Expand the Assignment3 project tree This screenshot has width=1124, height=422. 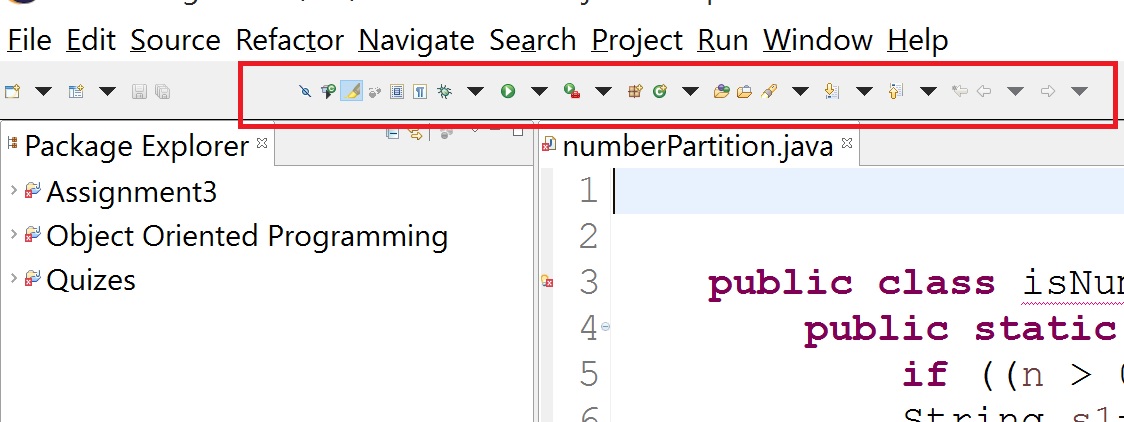point(12,190)
